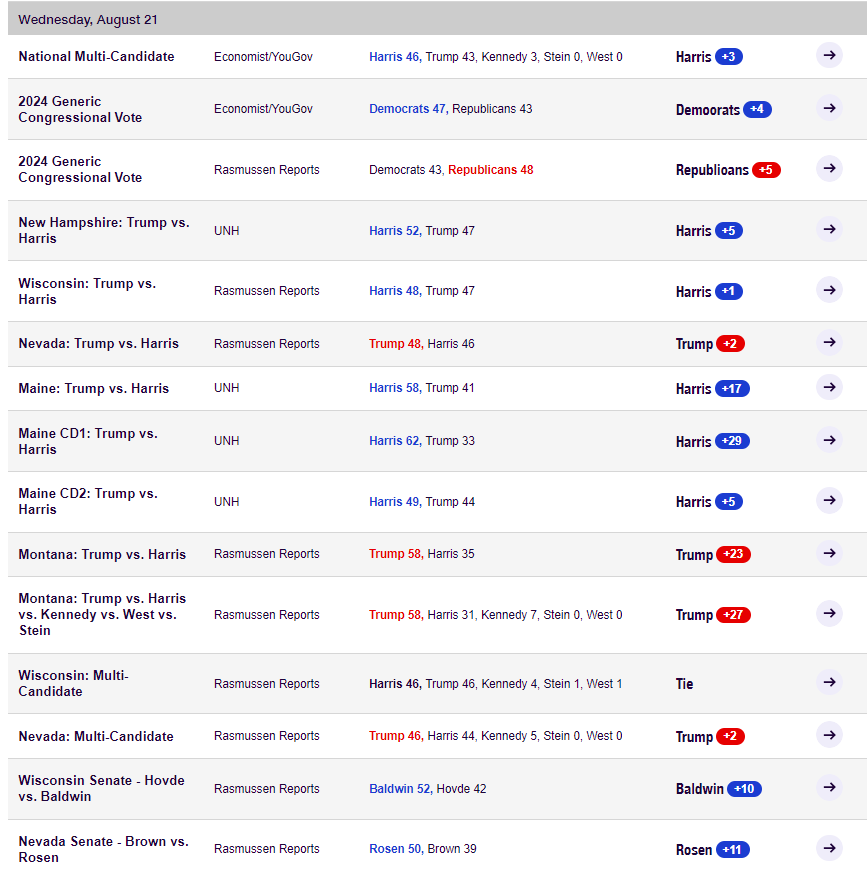The height and width of the screenshot is (872, 867).
Task: Click result 'Harris 58, Trump 41'
Action: [x=422, y=388]
